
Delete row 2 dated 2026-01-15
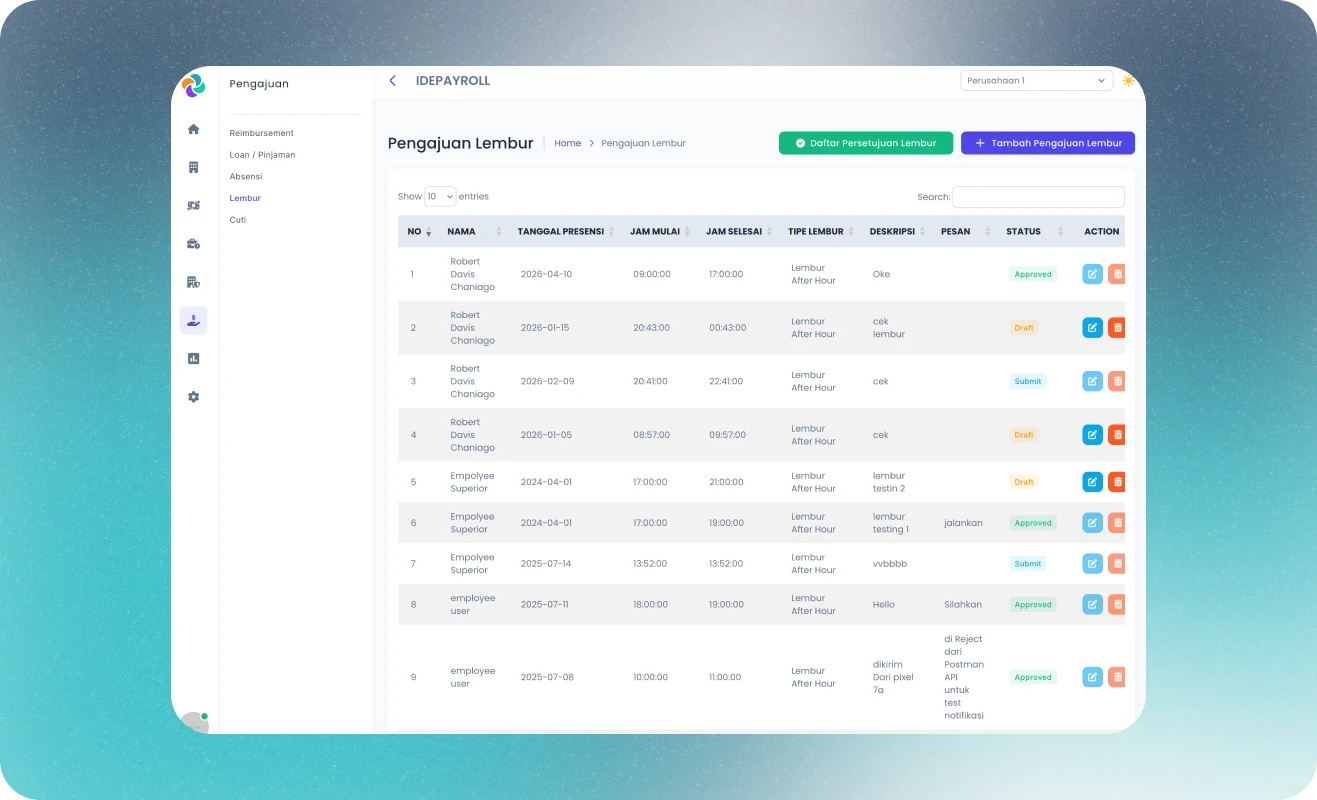coord(1117,328)
